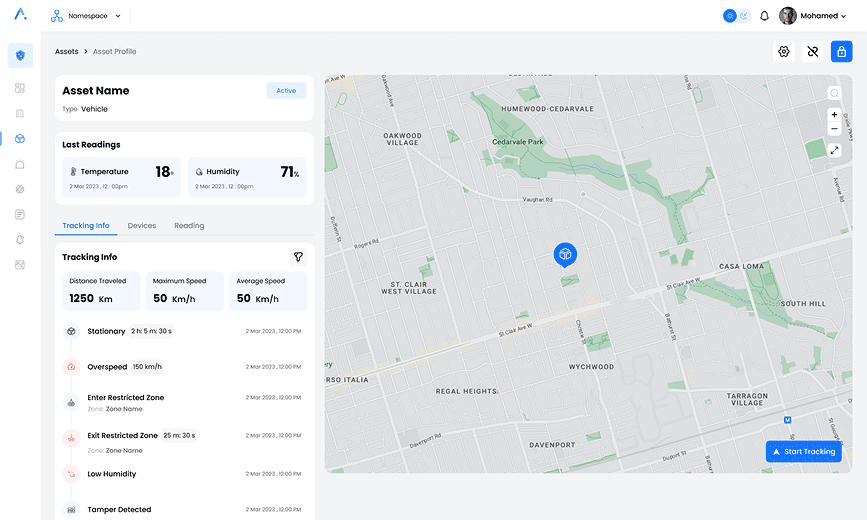
Task: Expand the map to fullscreen
Action: pos(834,150)
